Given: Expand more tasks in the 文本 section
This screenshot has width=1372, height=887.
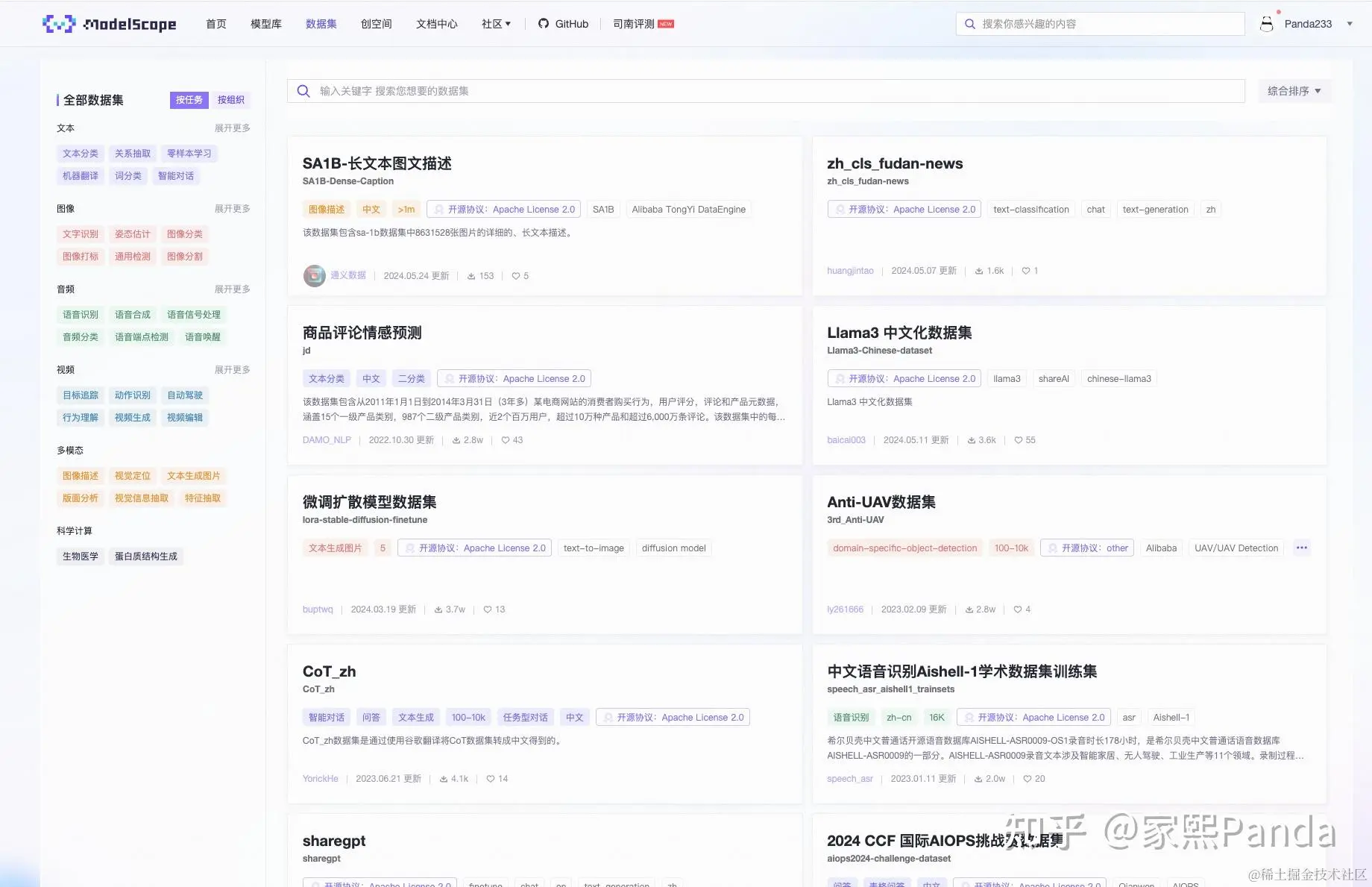Looking at the screenshot, I should click(233, 128).
